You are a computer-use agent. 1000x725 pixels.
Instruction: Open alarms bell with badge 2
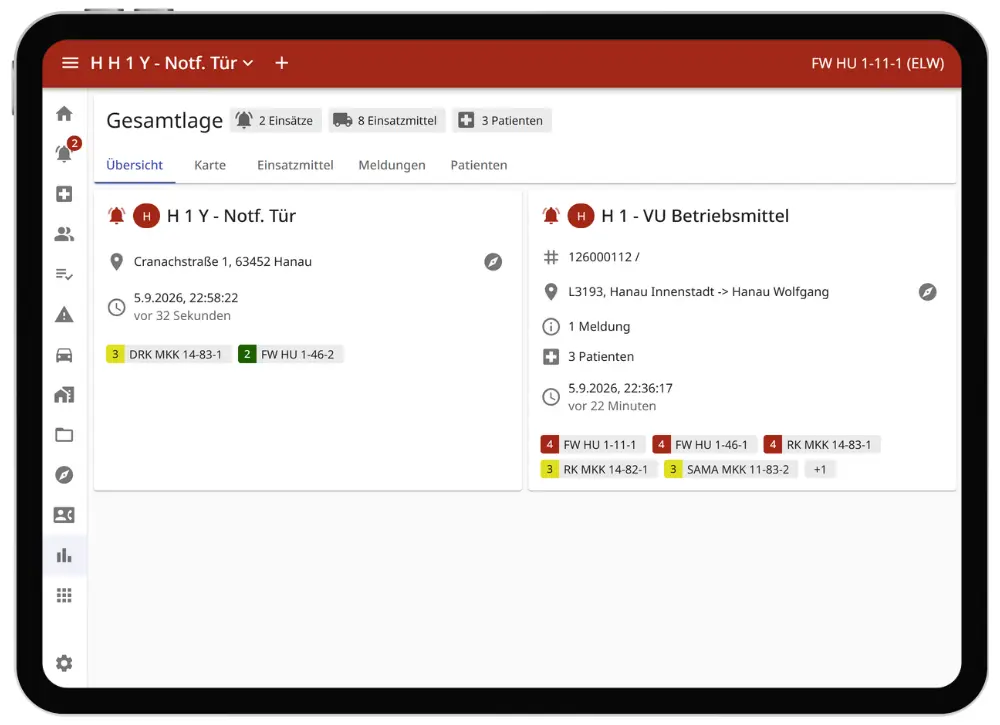point(65,152)
